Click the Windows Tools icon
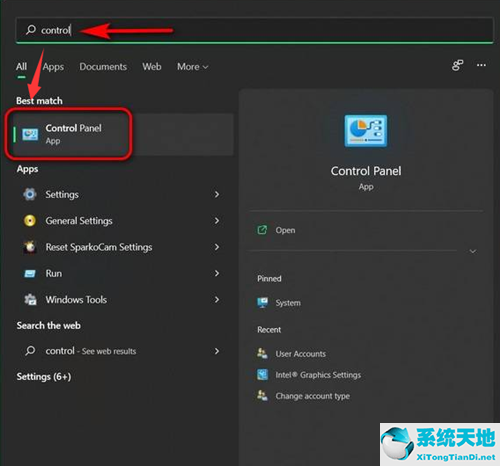This screenshot has width=500, height=466. [30, 300]
